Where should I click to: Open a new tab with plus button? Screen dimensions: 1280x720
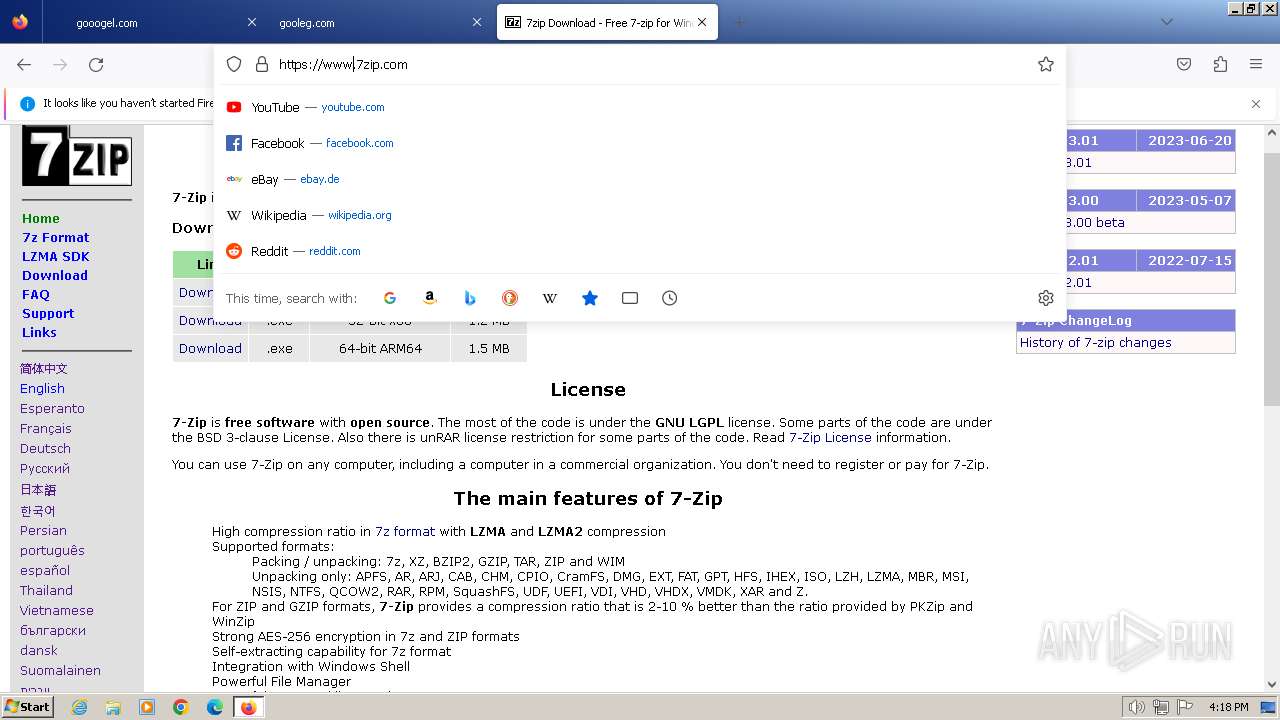coord(740,22)
